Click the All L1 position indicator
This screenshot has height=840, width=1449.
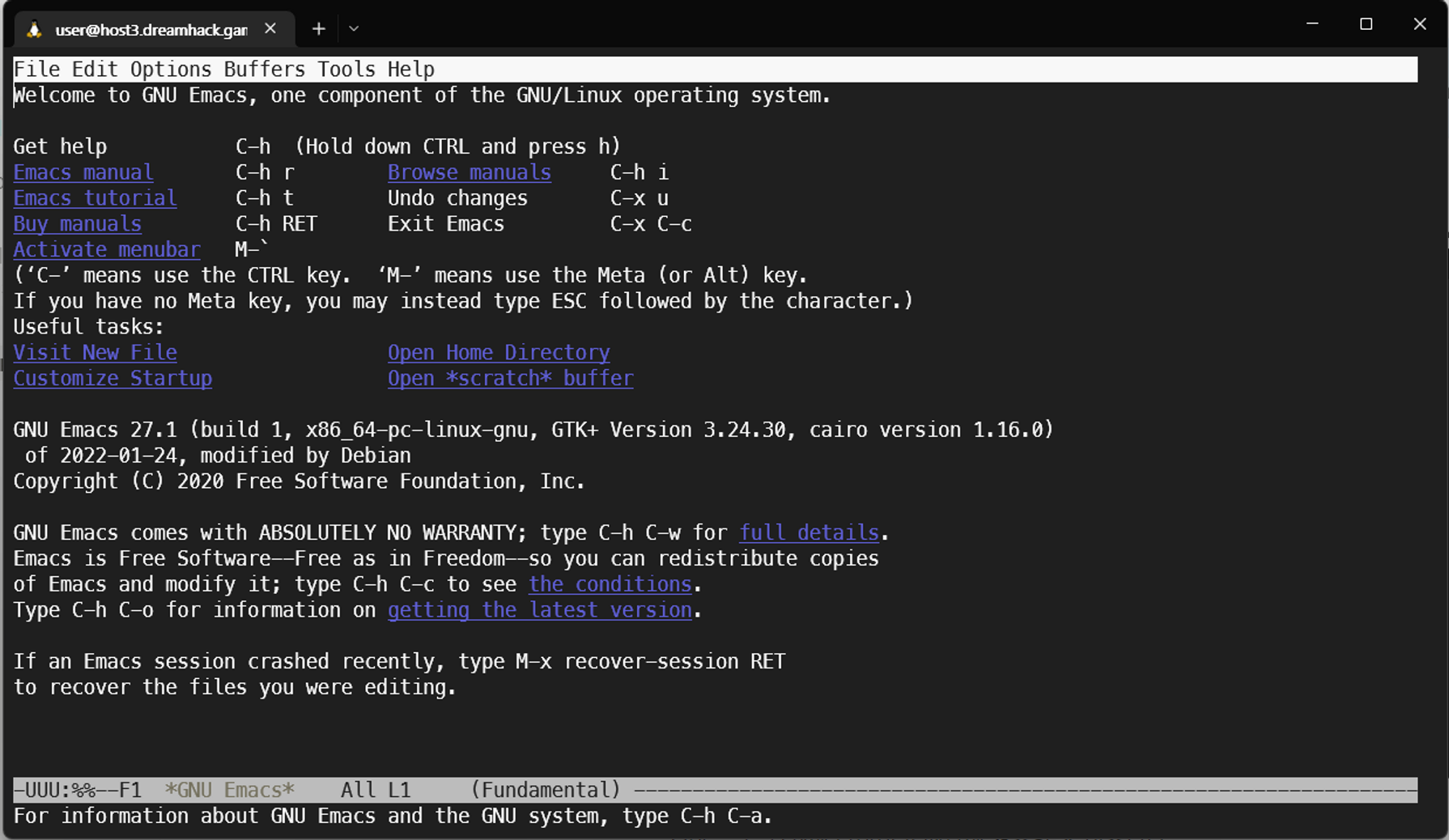coord(376,790)
